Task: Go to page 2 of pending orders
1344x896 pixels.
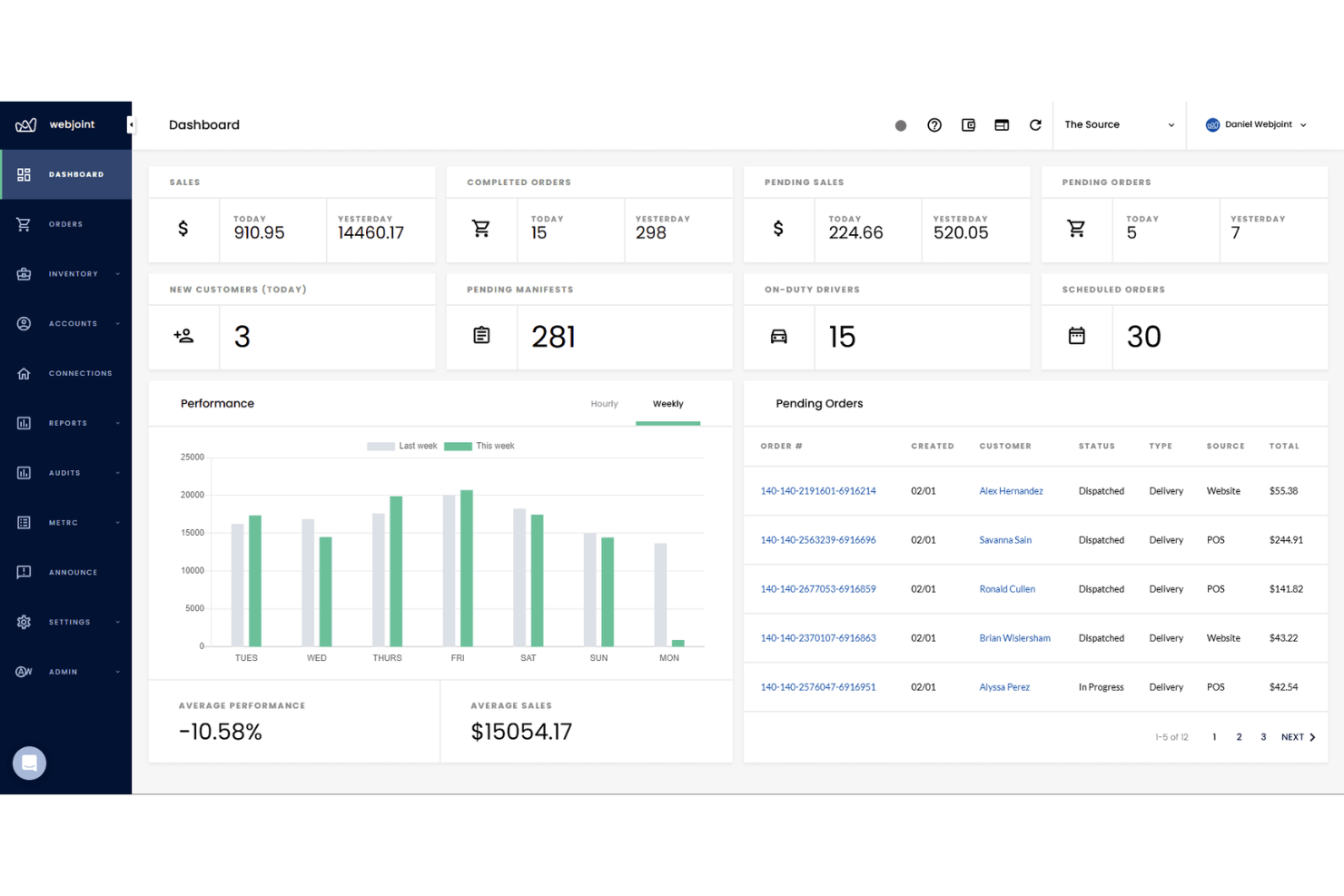Action: (1239, 737)
